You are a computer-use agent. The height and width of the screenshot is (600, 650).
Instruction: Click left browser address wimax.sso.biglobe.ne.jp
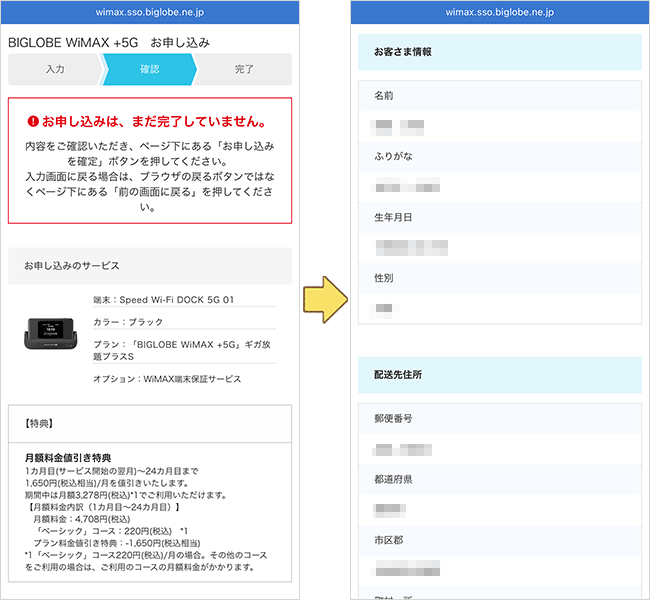point(150,12)
